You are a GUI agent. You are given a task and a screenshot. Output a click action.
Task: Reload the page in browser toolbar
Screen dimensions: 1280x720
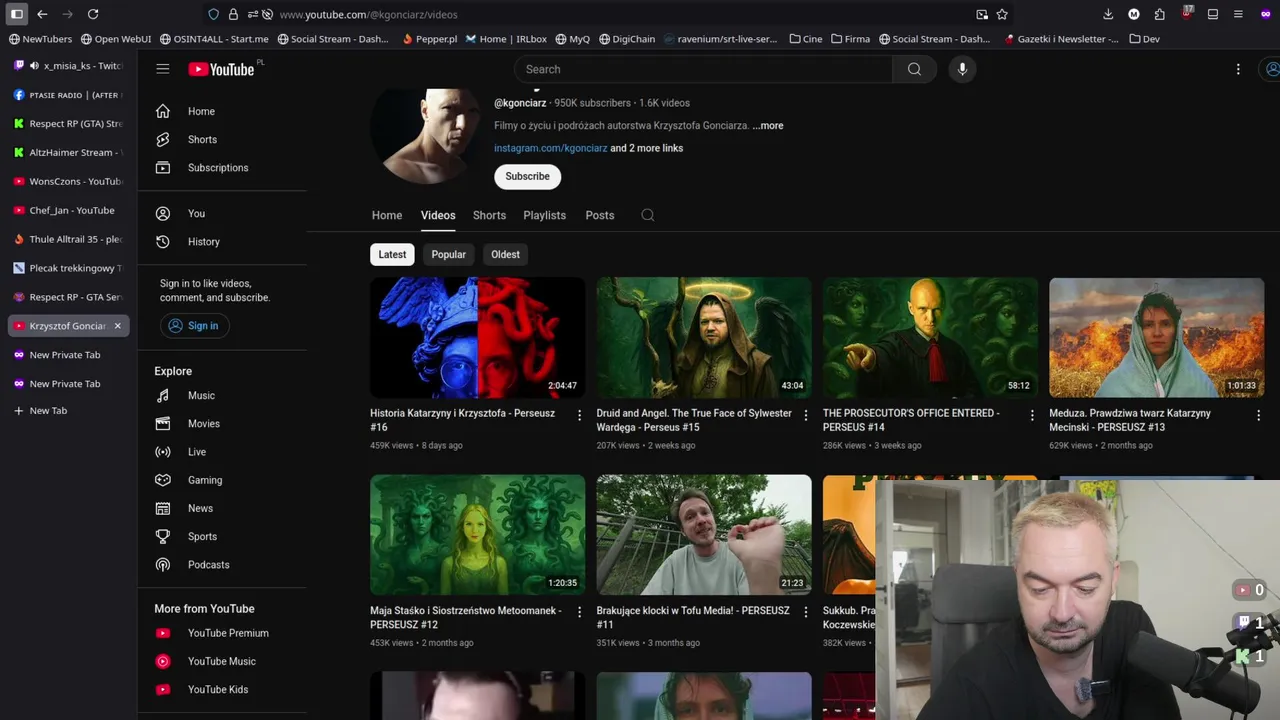(93, 14)
